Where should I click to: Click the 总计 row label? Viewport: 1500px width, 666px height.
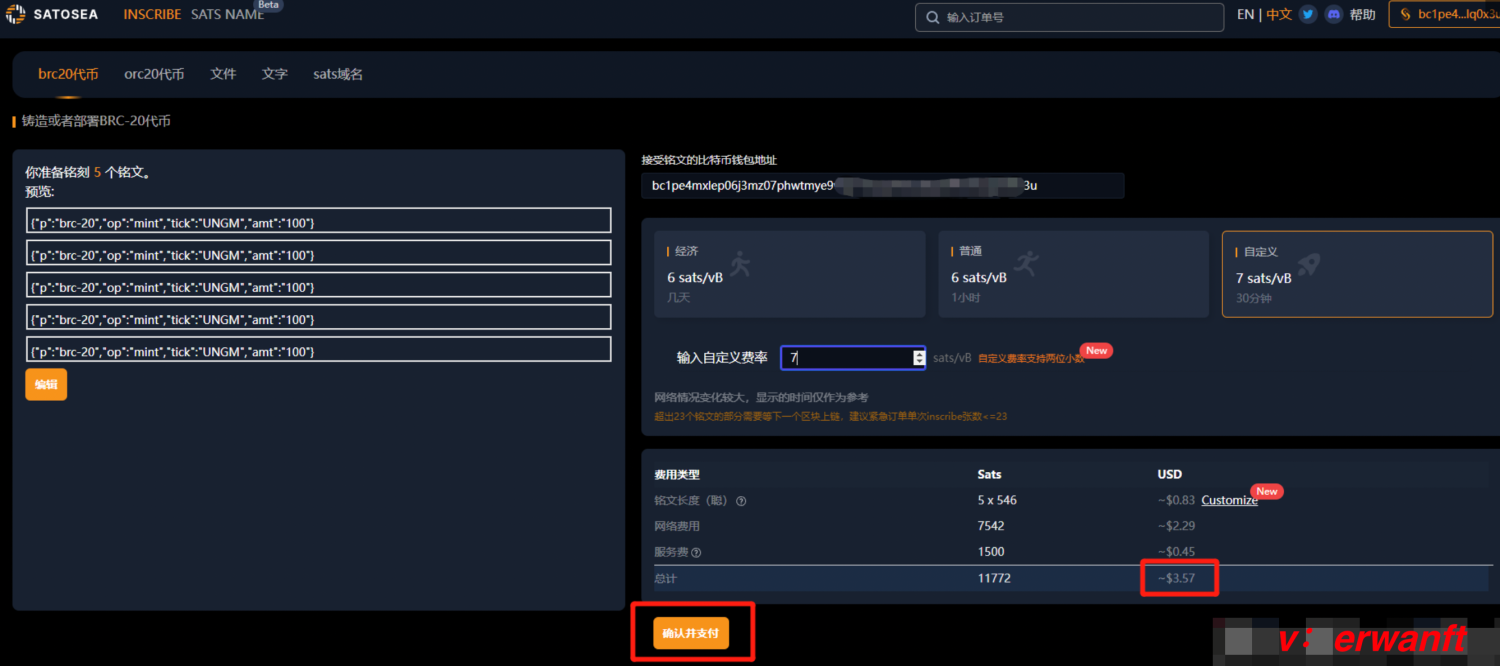click(666, 578)
